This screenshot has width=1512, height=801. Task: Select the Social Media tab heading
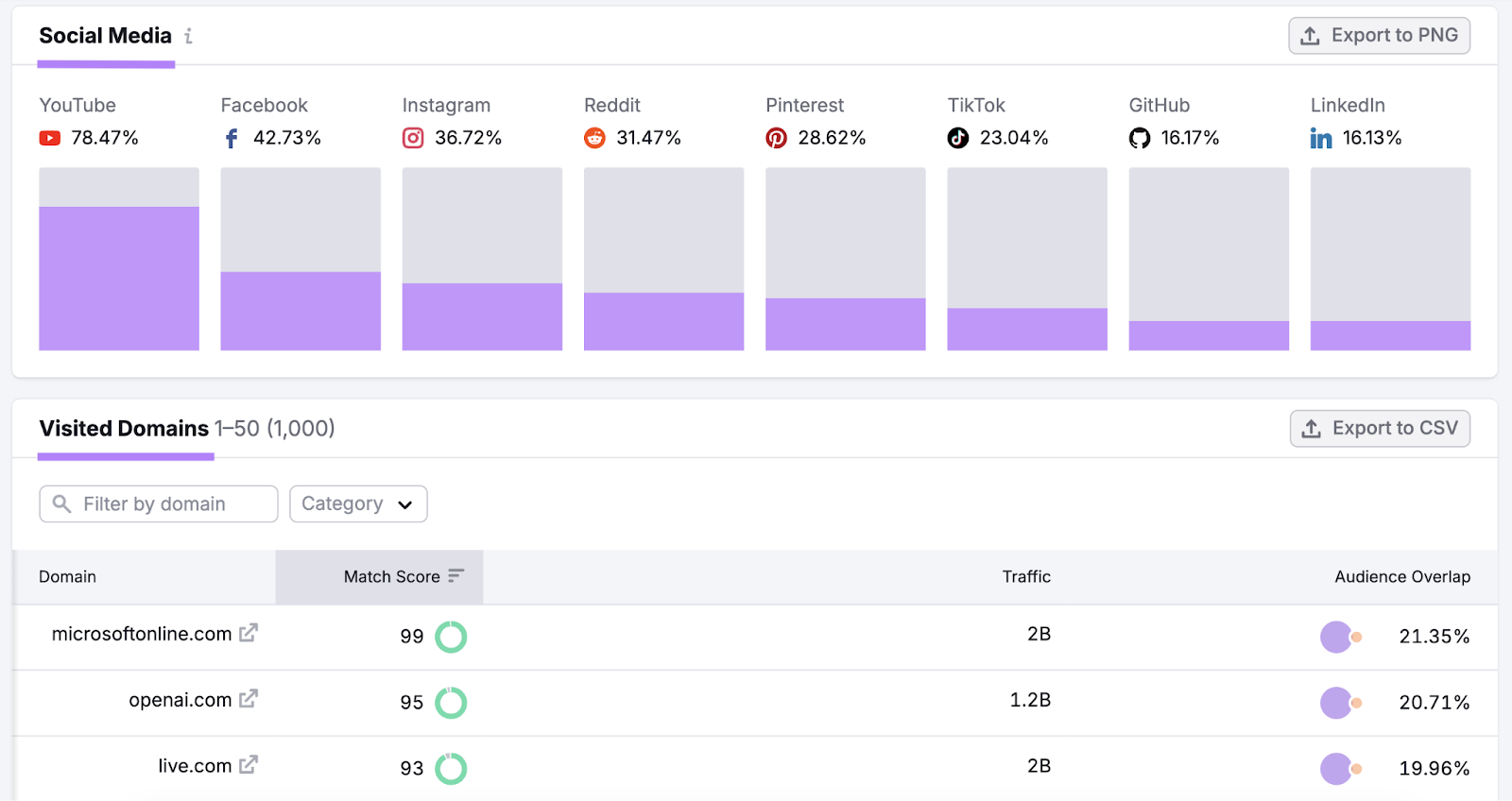(x=106, y=36)
